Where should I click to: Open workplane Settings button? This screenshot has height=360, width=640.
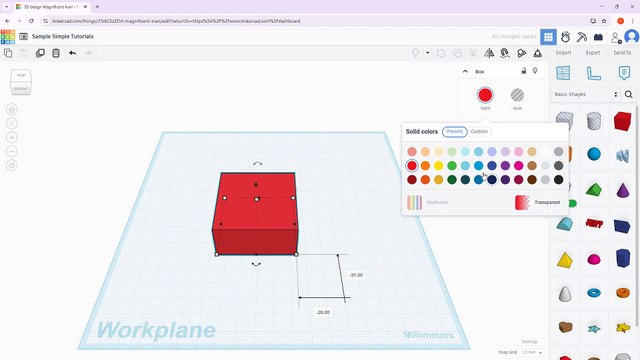pyautogui.click(x=529, y=342)
